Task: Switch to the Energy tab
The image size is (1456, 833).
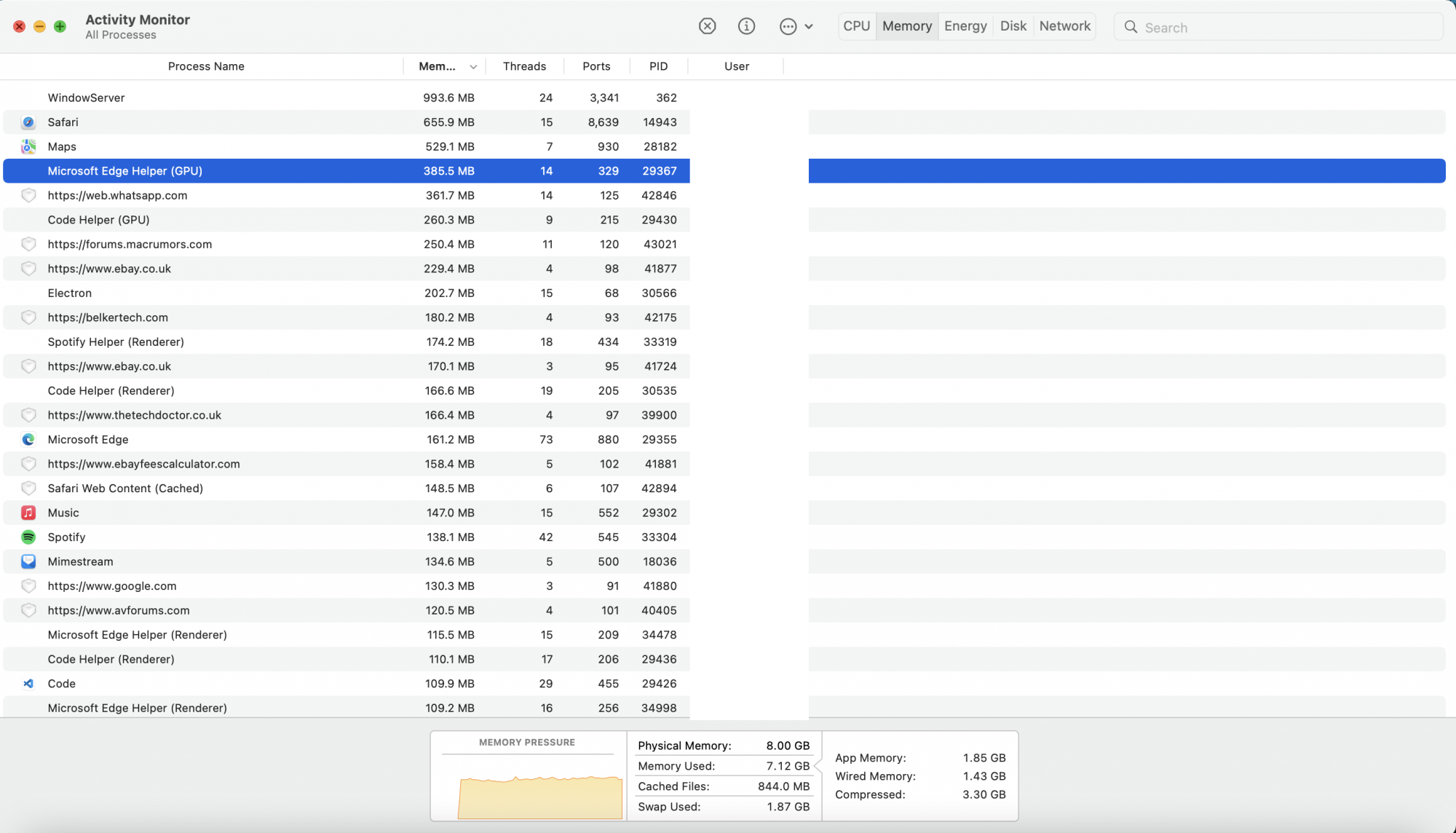Action: 965,26
